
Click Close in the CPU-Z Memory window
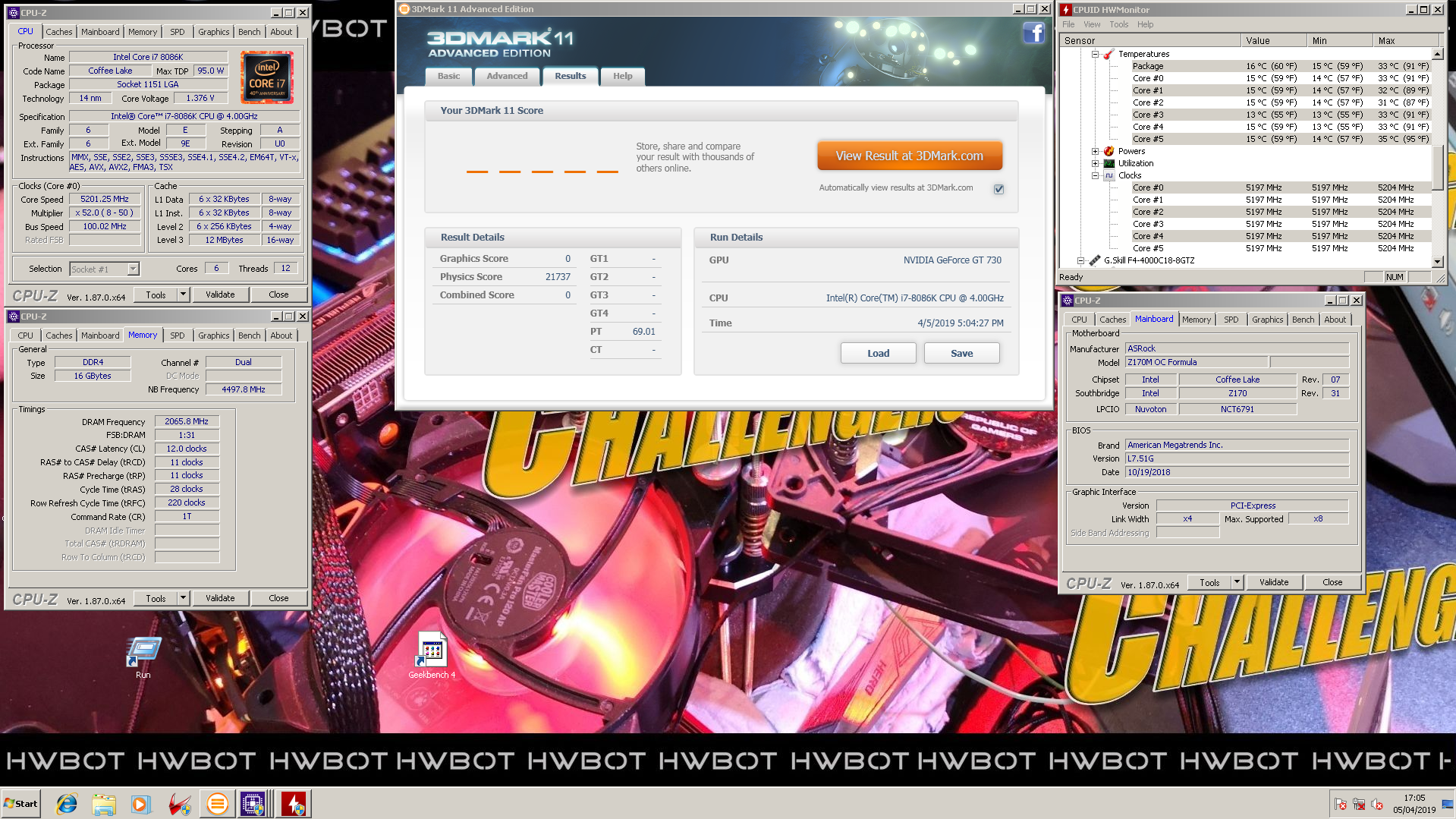(x=278, y=598)
